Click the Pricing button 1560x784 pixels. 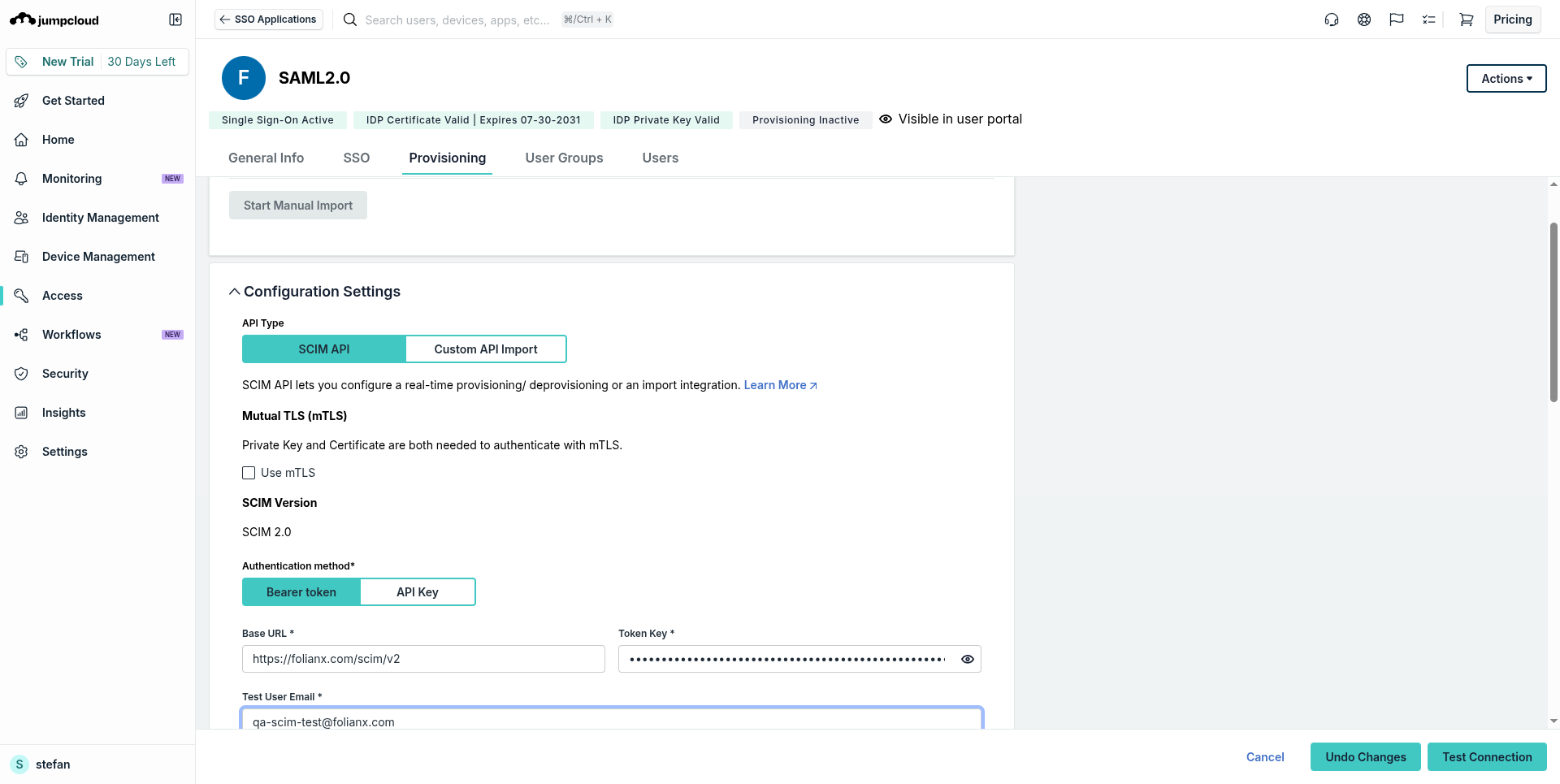click(x=1513, y=19)
